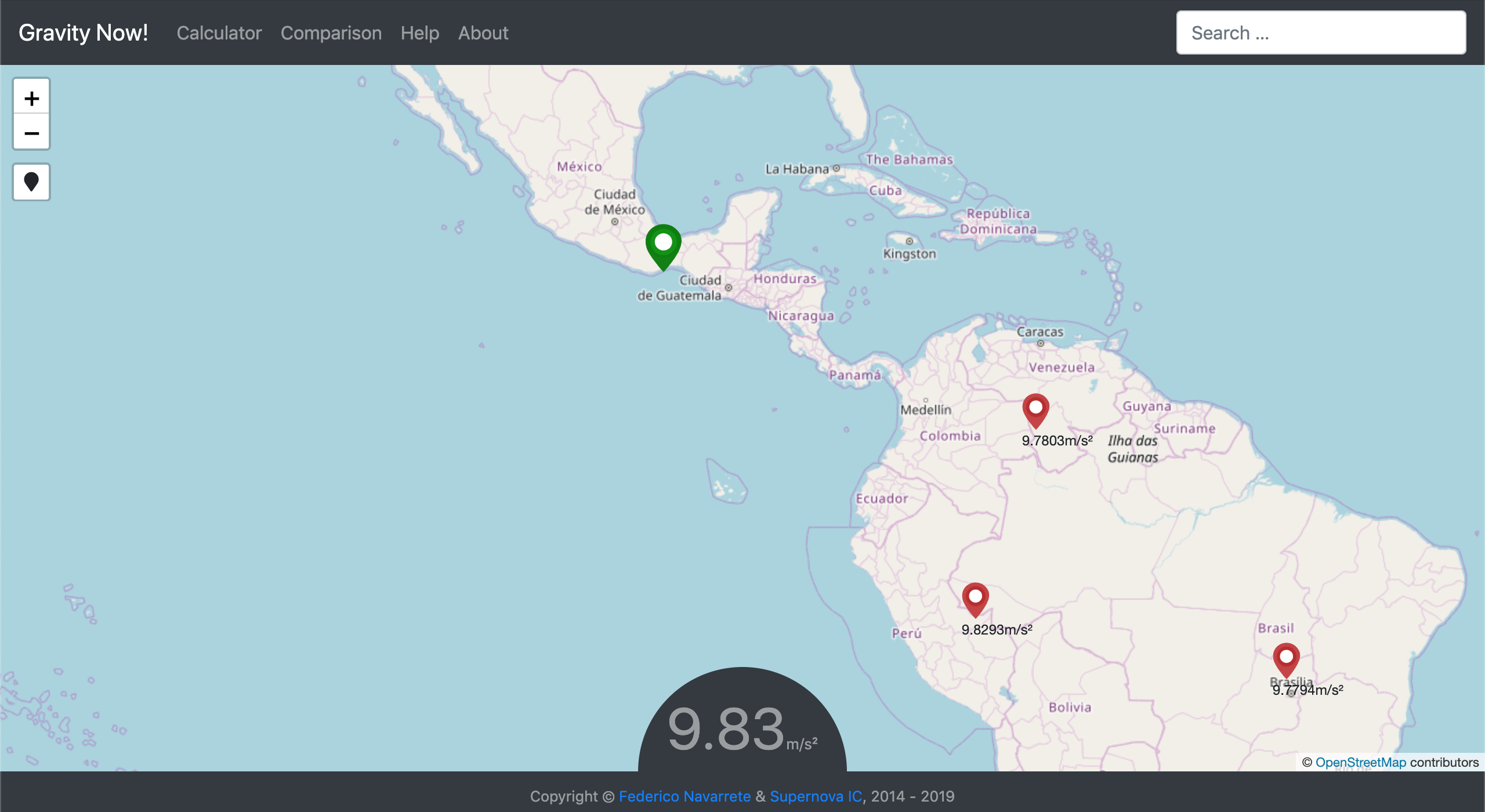
Task: Go to the Help page
Action: tap(419, 33)
